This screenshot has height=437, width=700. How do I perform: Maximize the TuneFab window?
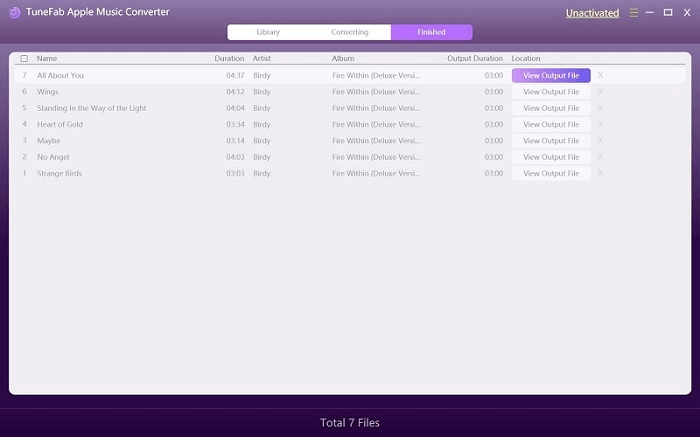668,12
